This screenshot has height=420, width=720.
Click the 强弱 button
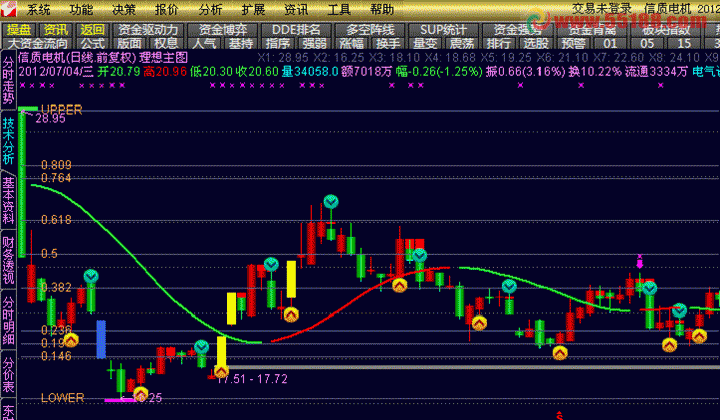315,44
